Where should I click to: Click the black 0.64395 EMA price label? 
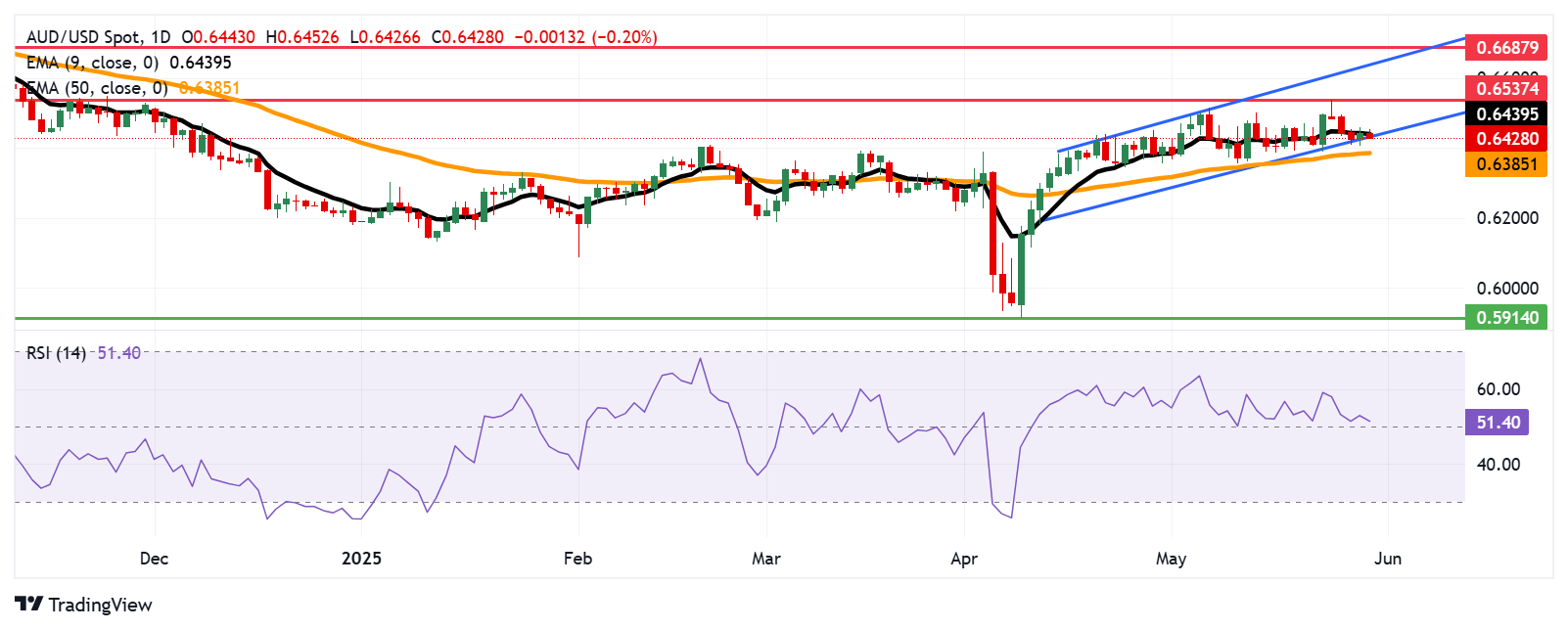(1506, 114)
